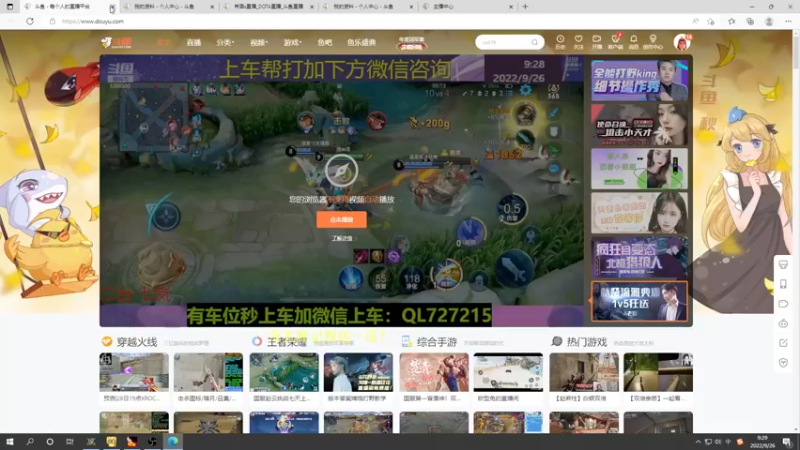
Task: Click the 综合手游 section icon
Action: coord(407,341)
